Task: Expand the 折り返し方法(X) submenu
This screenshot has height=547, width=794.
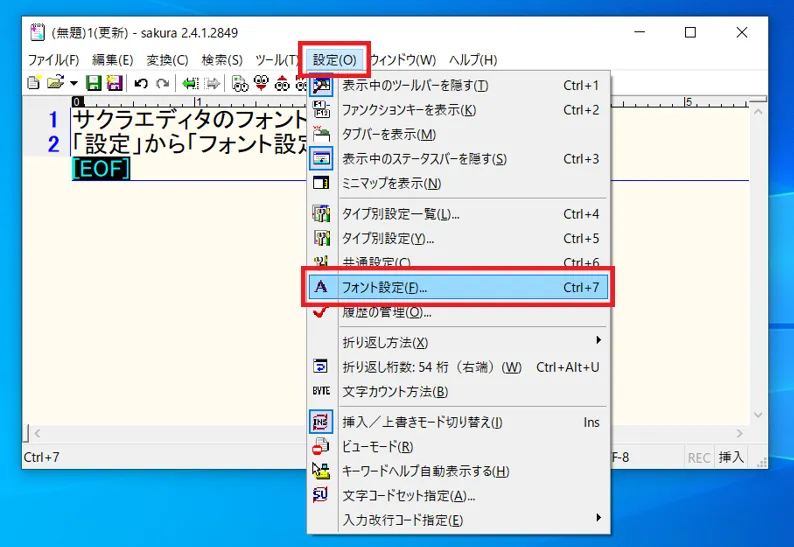Action: click(458, 342)
